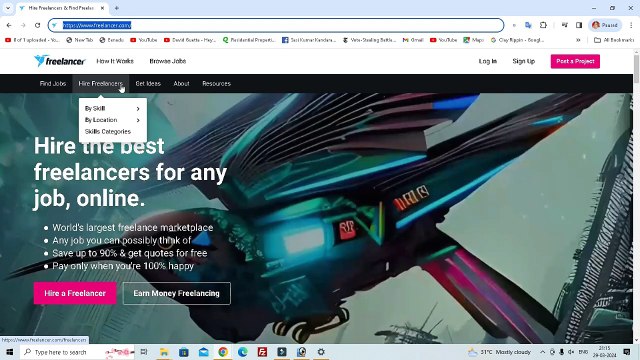
Task: Open the Maps bookmark
Action: 473,40
